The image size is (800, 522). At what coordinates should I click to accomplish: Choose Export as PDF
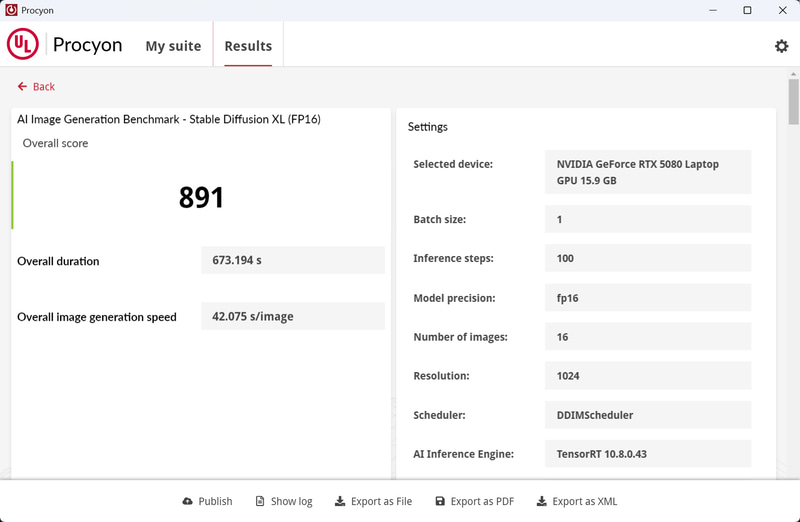click(474, 501)
